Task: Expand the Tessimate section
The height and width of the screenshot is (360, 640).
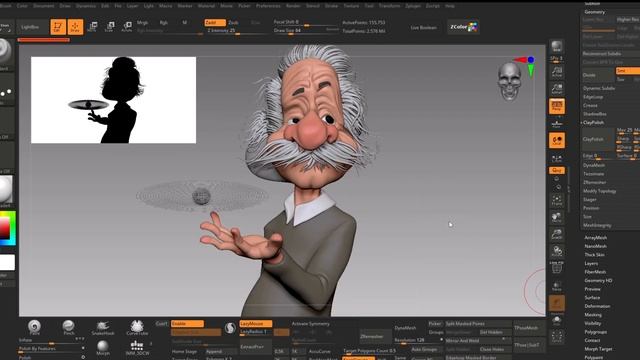Action: click(593, 174)
